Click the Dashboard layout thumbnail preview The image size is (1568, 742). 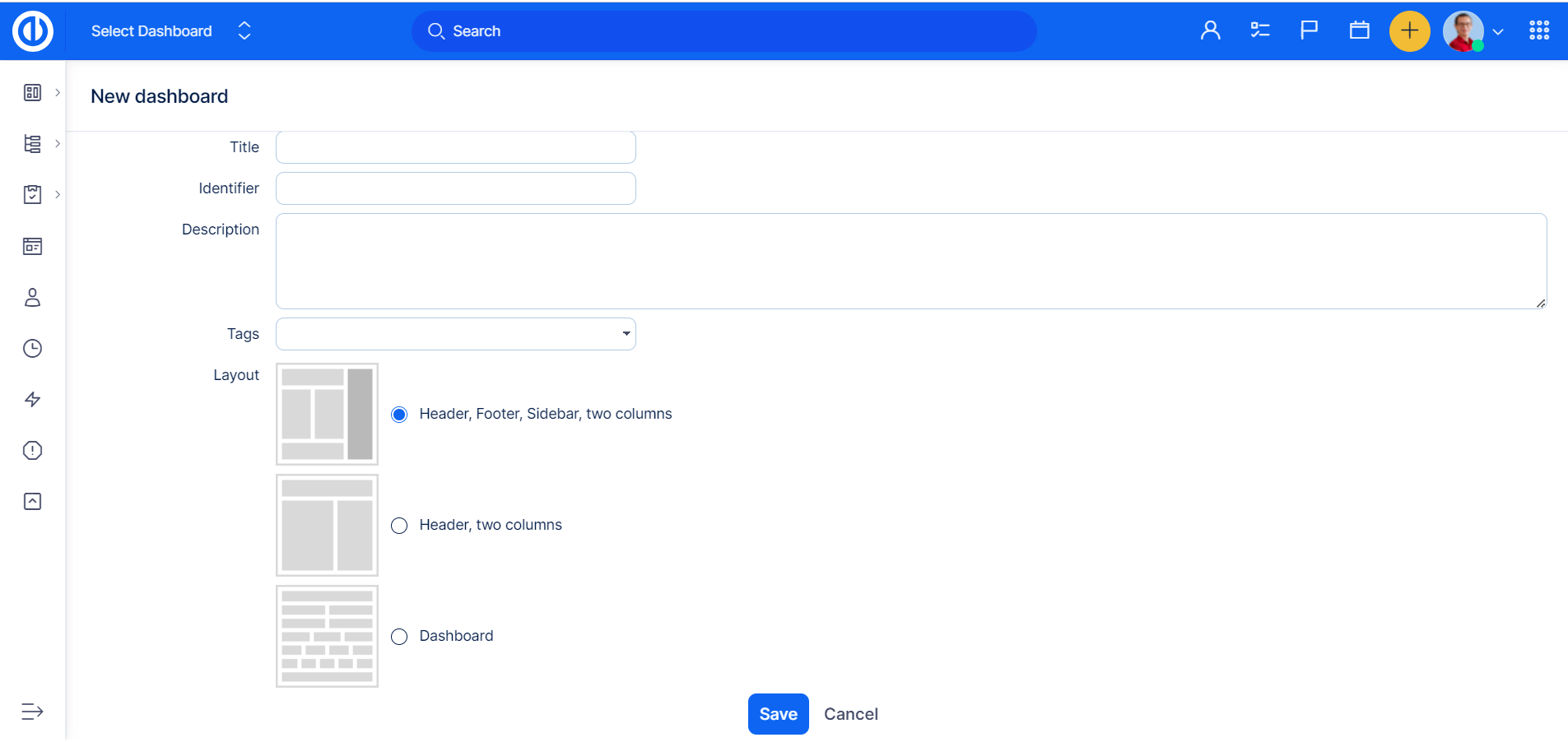coord(327,636)
